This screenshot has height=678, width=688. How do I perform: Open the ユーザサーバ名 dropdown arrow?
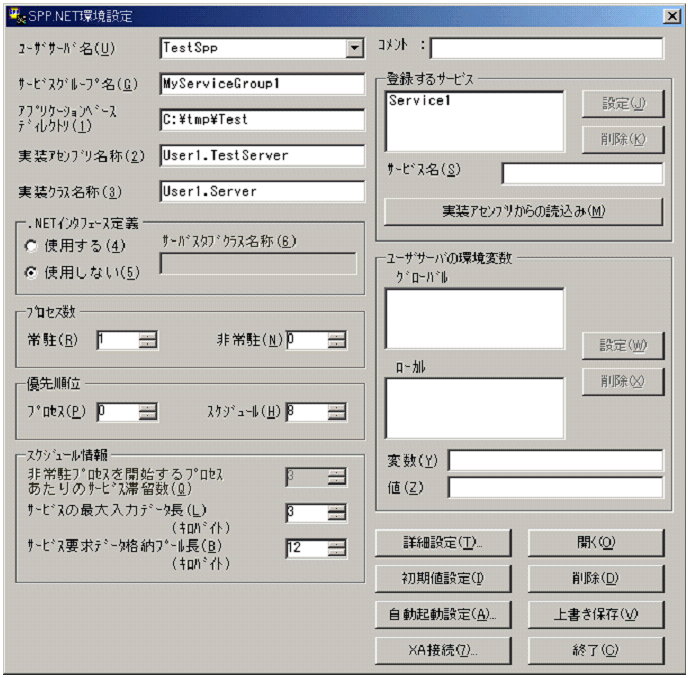point(354,48)
